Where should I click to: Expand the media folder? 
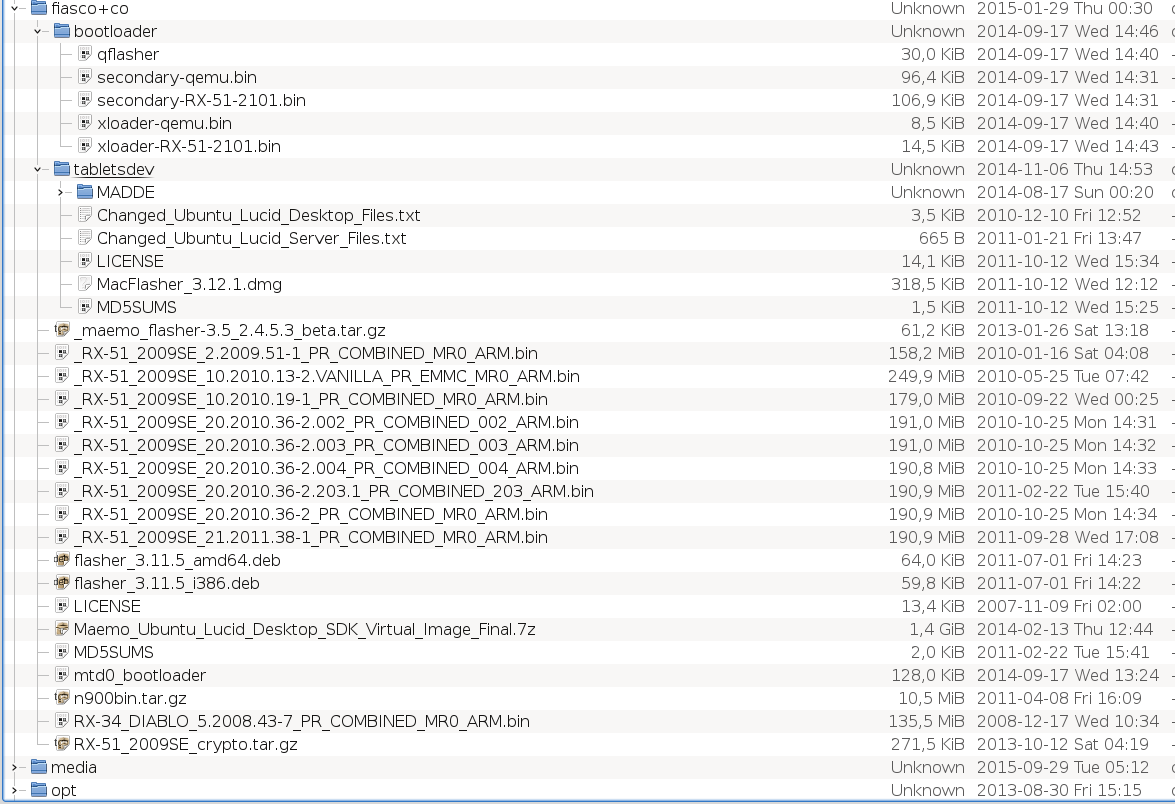point(15,767)
